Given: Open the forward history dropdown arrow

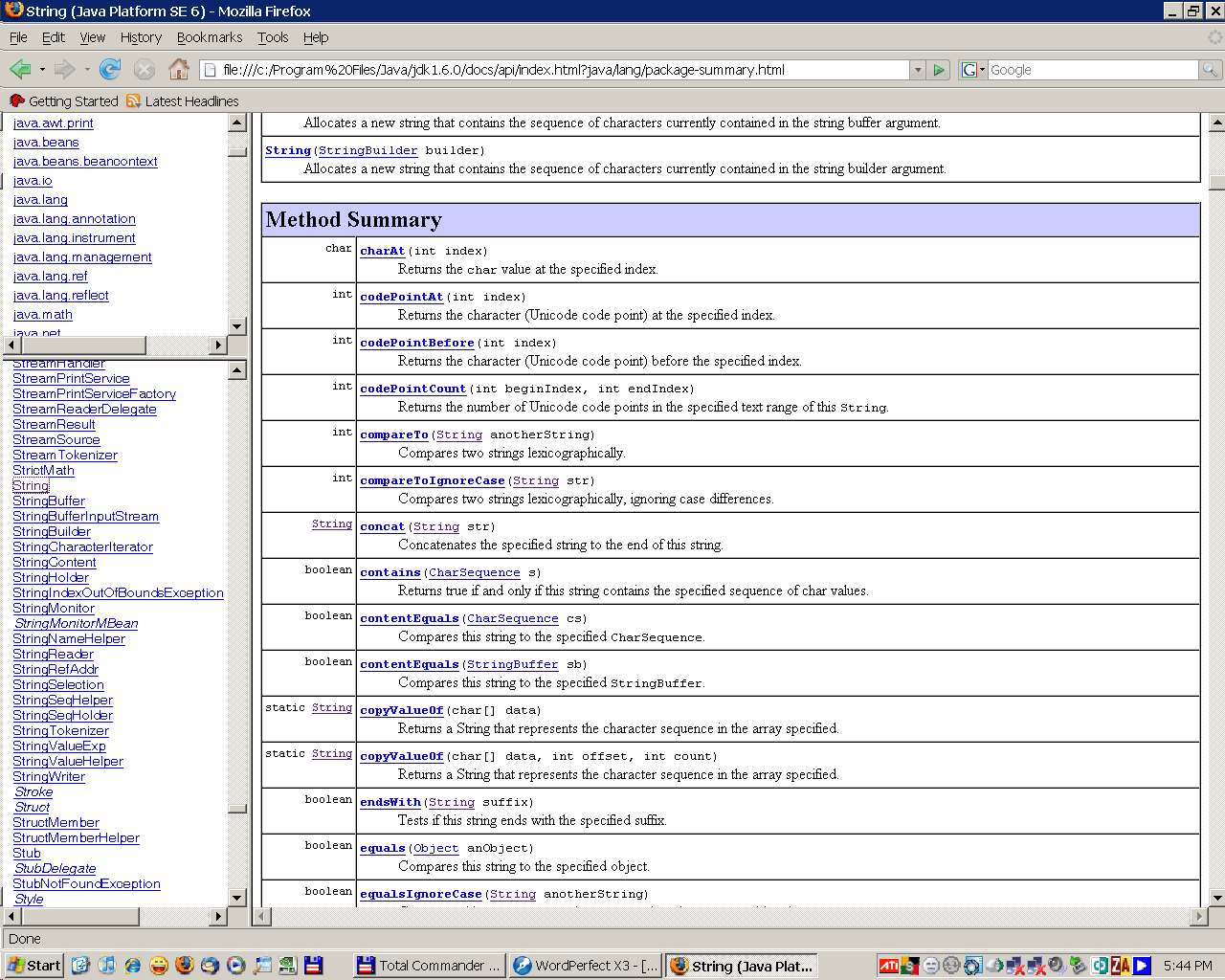Looking at the screenshot, I should (x=87, y=70).
